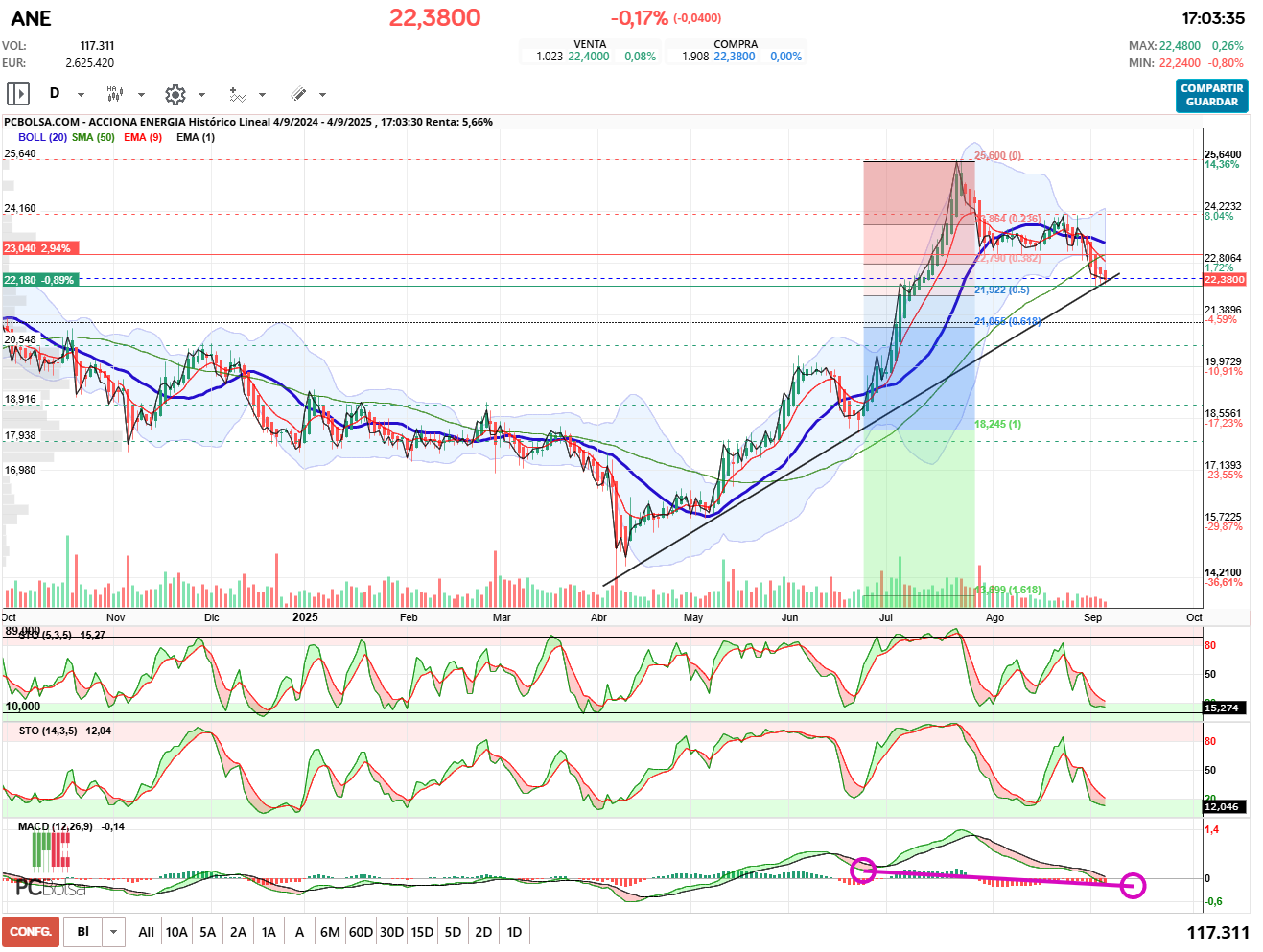Select the 5A time range
The height and width of the screenshot is (952, 1263).
207,932
